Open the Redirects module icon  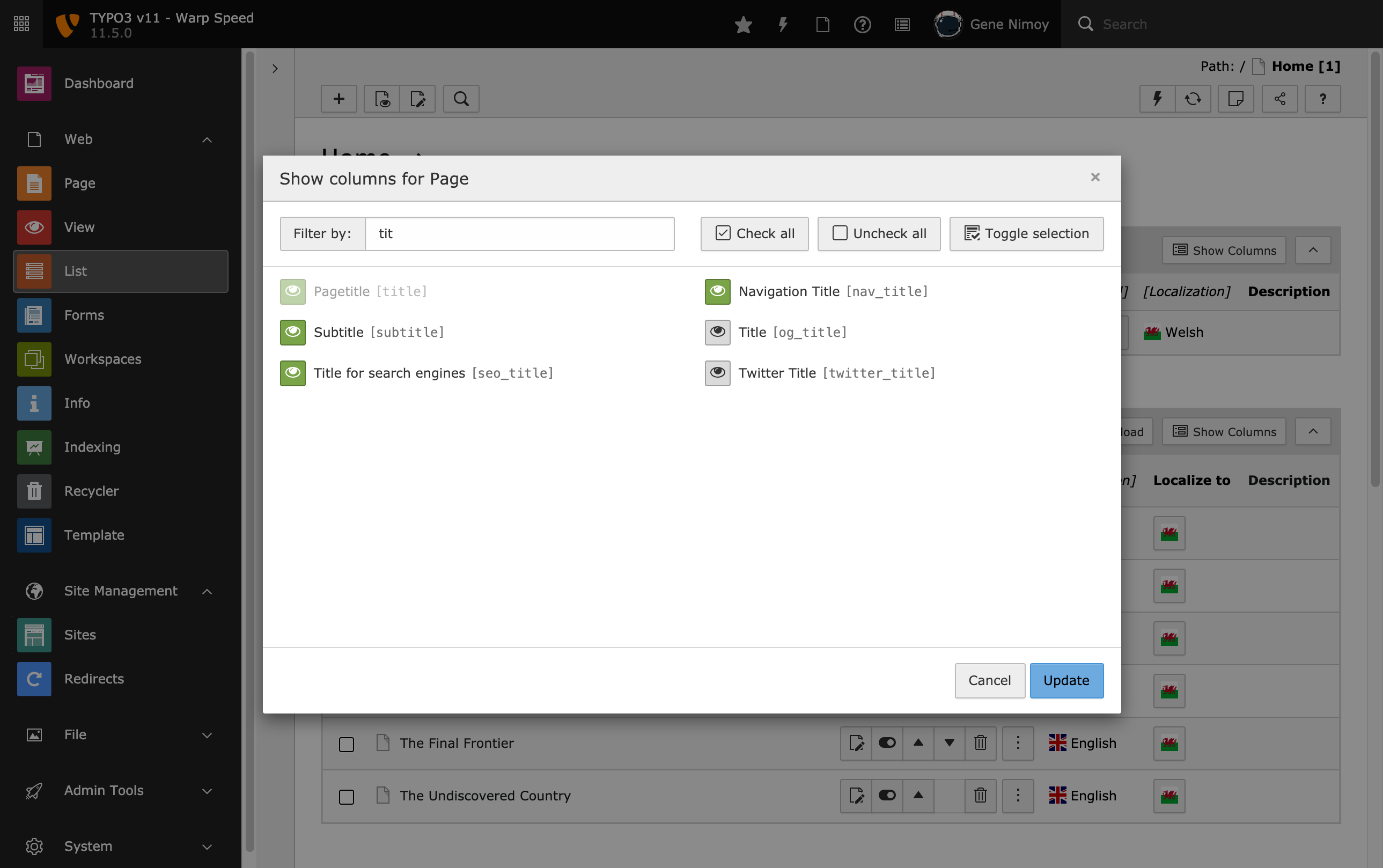tap(34, 679)
